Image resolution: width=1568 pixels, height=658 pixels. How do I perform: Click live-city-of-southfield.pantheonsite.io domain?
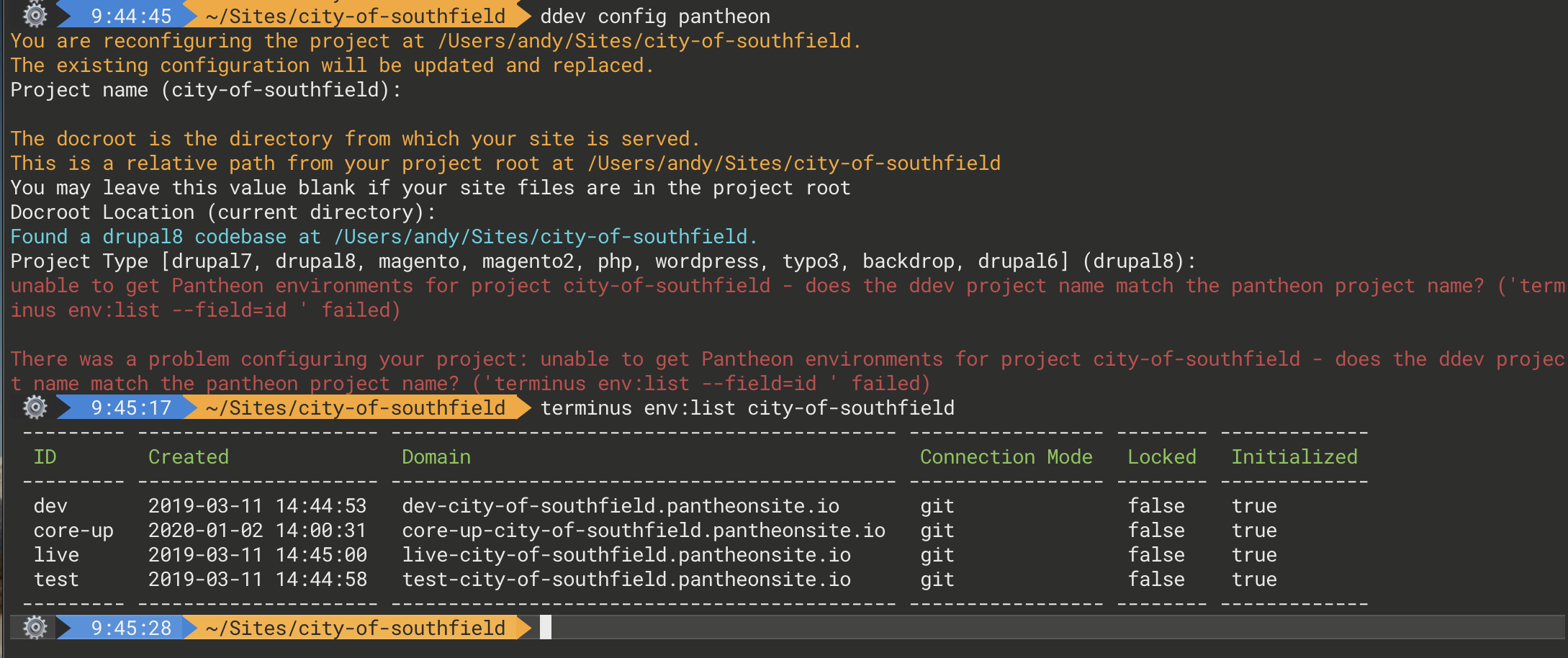[x=626, y=555]
